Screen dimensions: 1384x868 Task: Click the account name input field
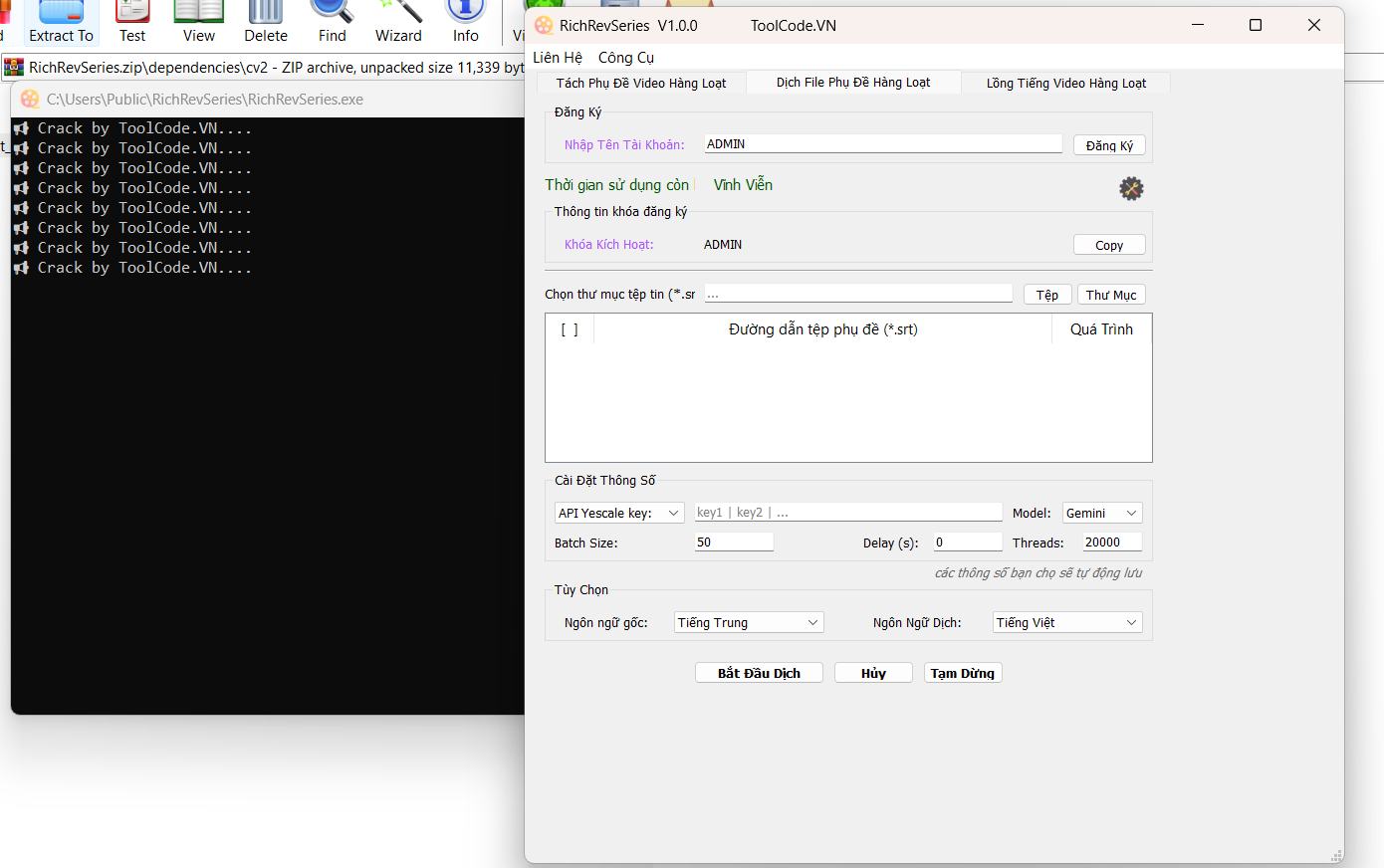point(883,143)
